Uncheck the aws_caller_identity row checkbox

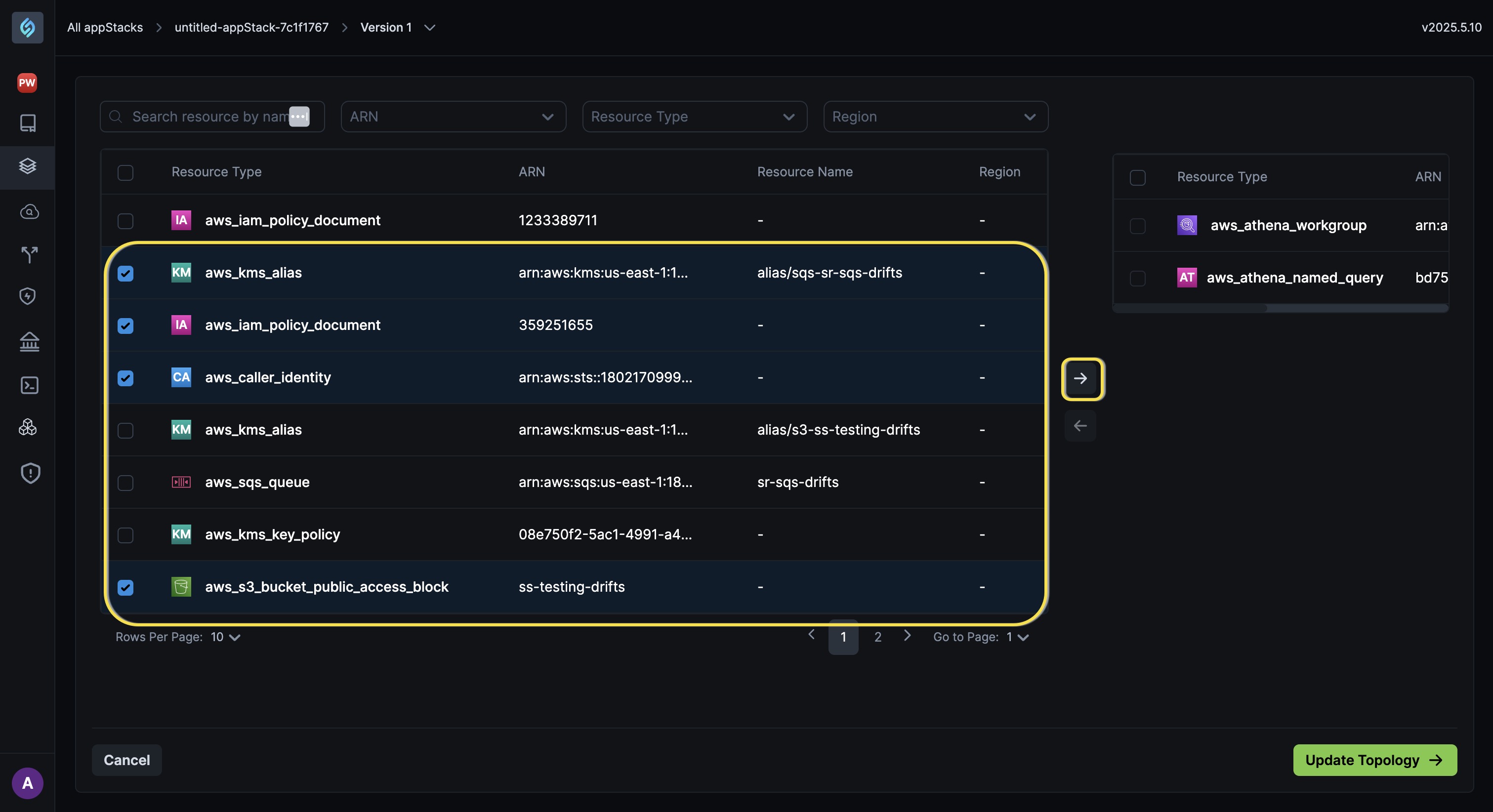tap(125, 378)
